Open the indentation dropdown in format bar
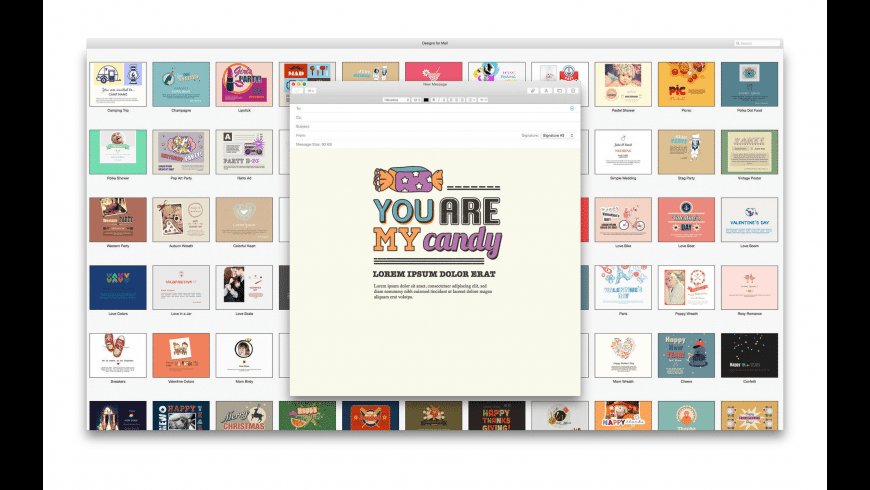The width and height of the screenshot is (870, 490). click(483, 100)
